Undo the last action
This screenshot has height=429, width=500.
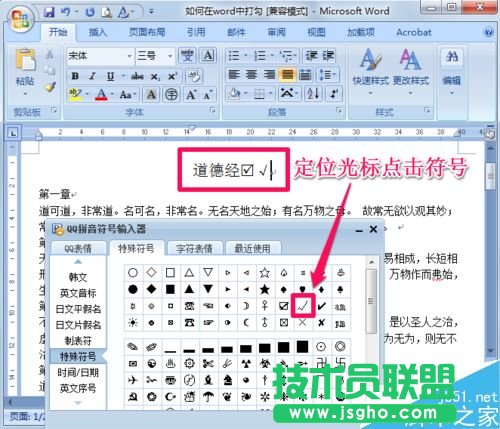[65, 12]
